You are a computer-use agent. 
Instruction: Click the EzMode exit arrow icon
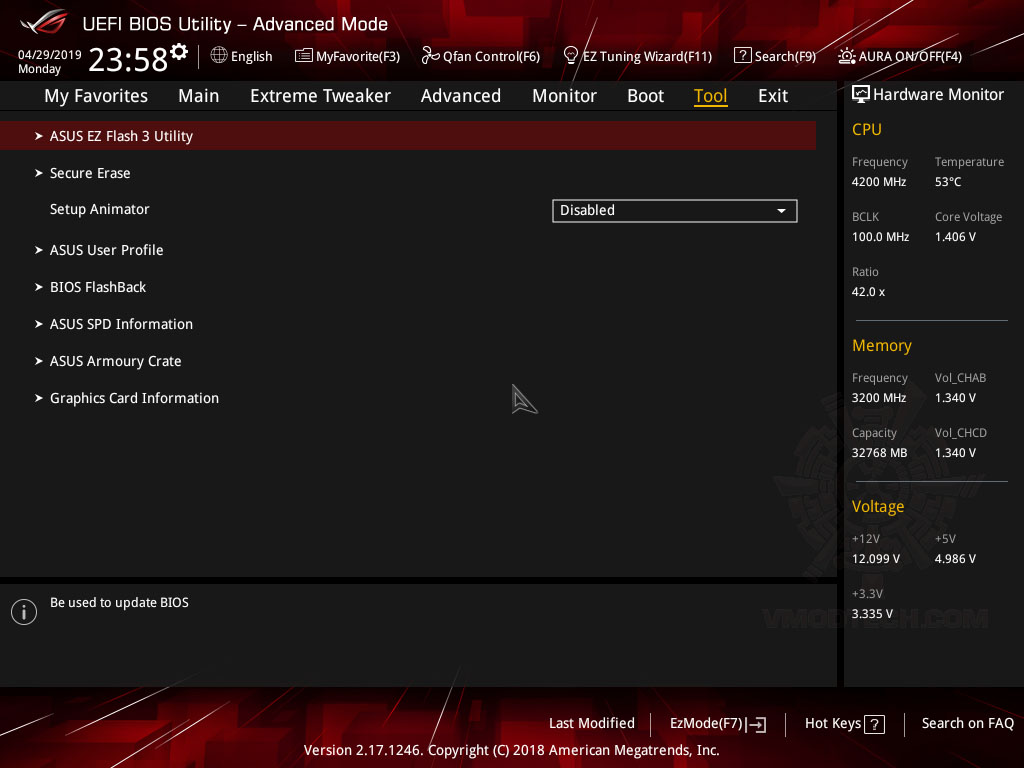756,724
